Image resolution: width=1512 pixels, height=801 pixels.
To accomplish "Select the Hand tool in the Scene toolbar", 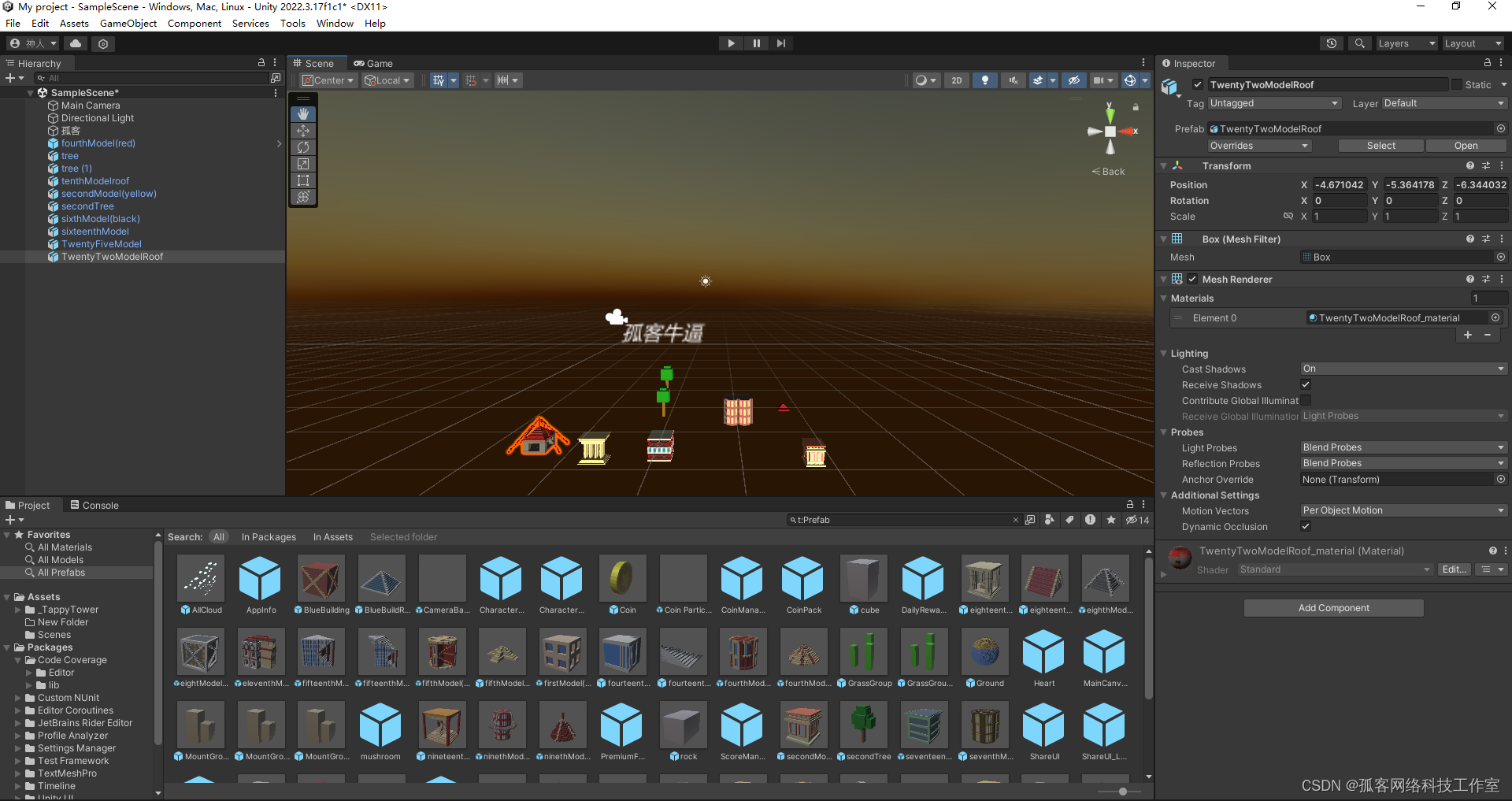I will coord(303,113).
